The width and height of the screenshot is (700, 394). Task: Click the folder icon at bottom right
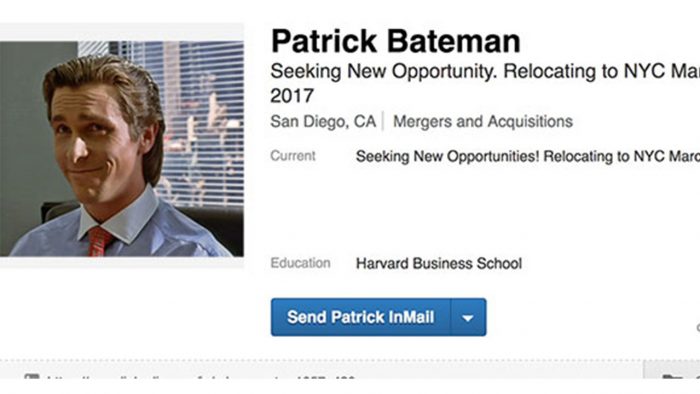672,377
